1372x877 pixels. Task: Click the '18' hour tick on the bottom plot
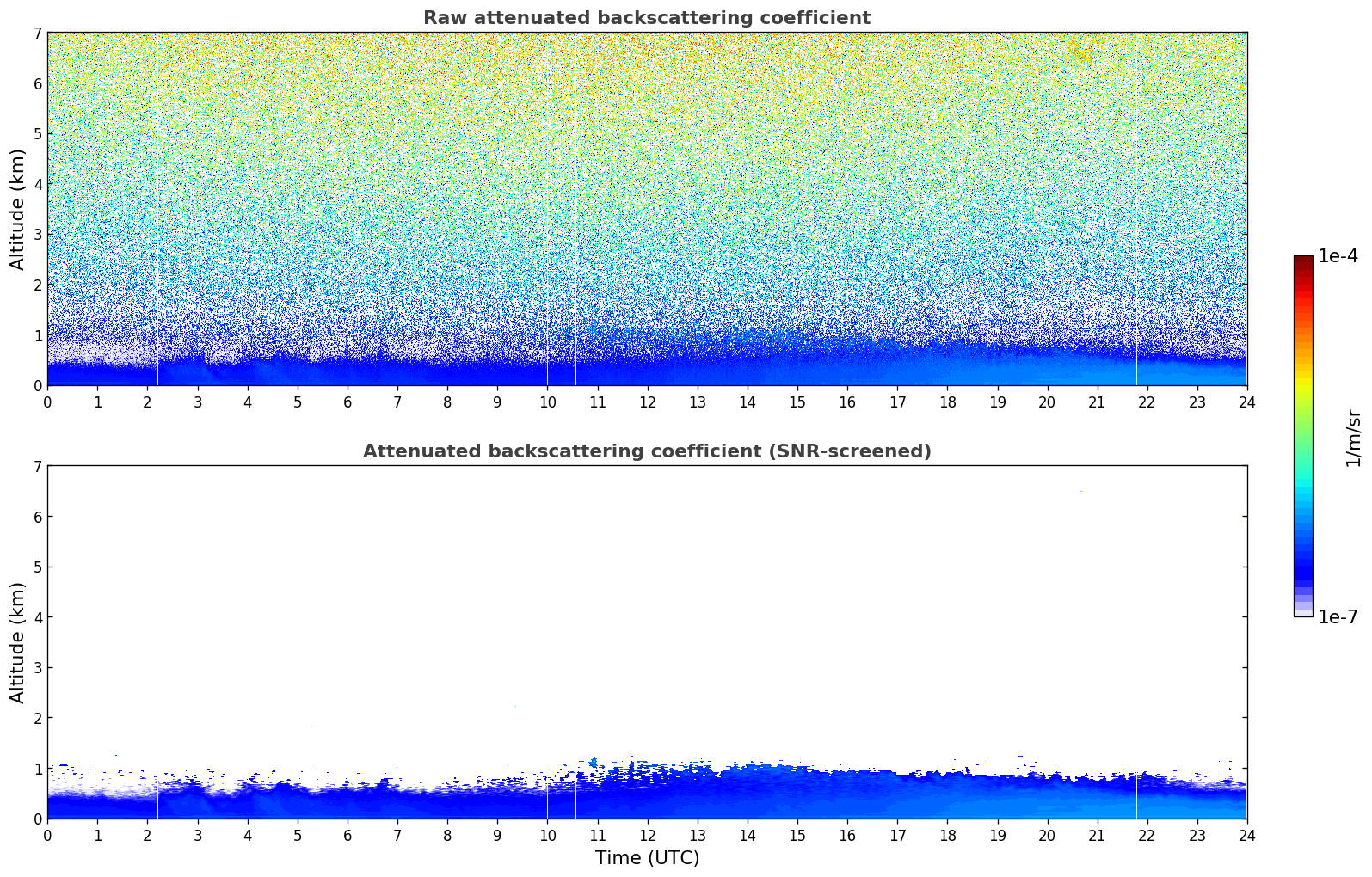click(947, 835)
